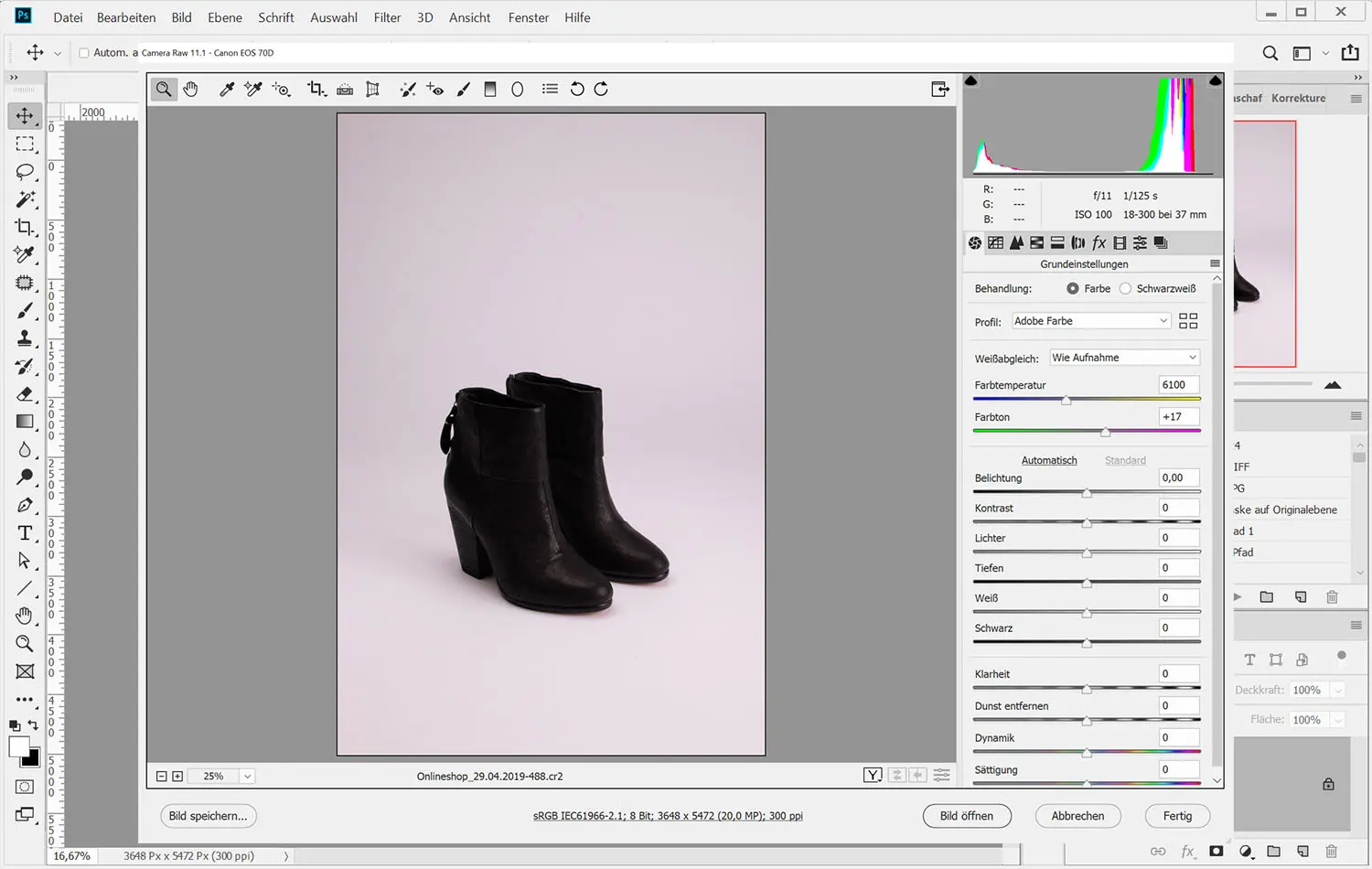
Task: Click the Bild öffnen button
Action: click(x=966, y=816)
